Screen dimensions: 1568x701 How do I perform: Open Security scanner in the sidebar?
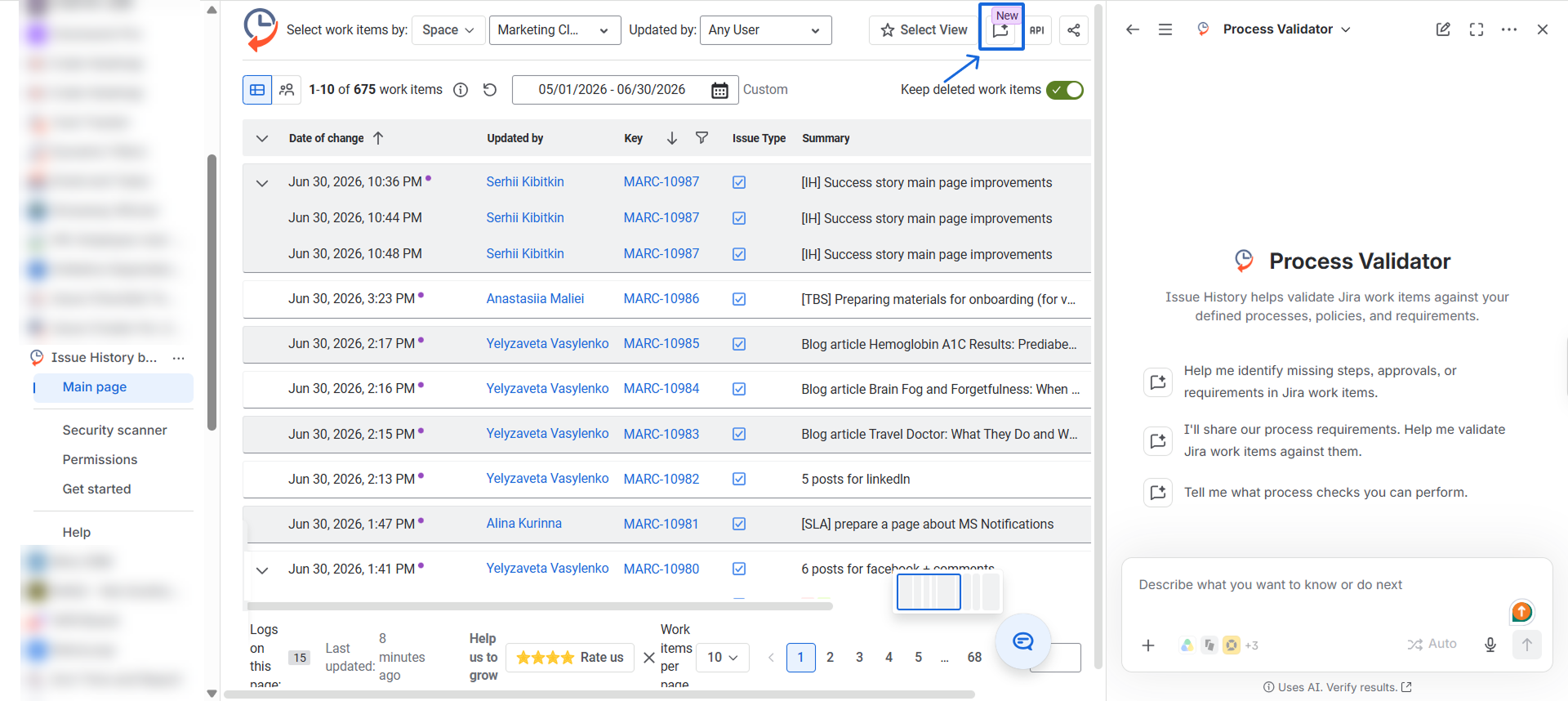pos(114,431)
